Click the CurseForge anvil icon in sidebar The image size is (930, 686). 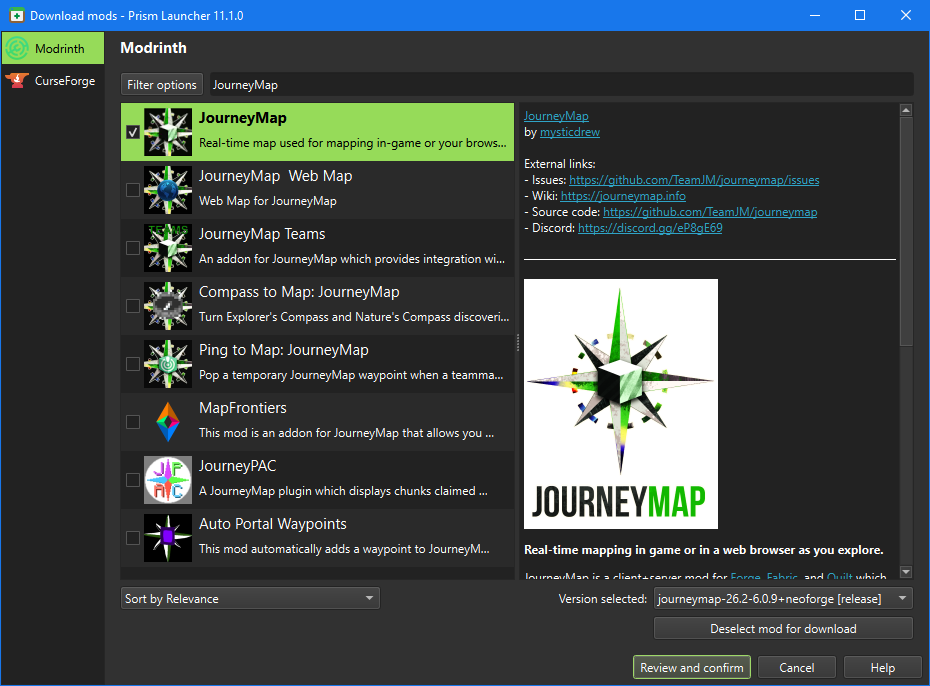coord(17,81)
